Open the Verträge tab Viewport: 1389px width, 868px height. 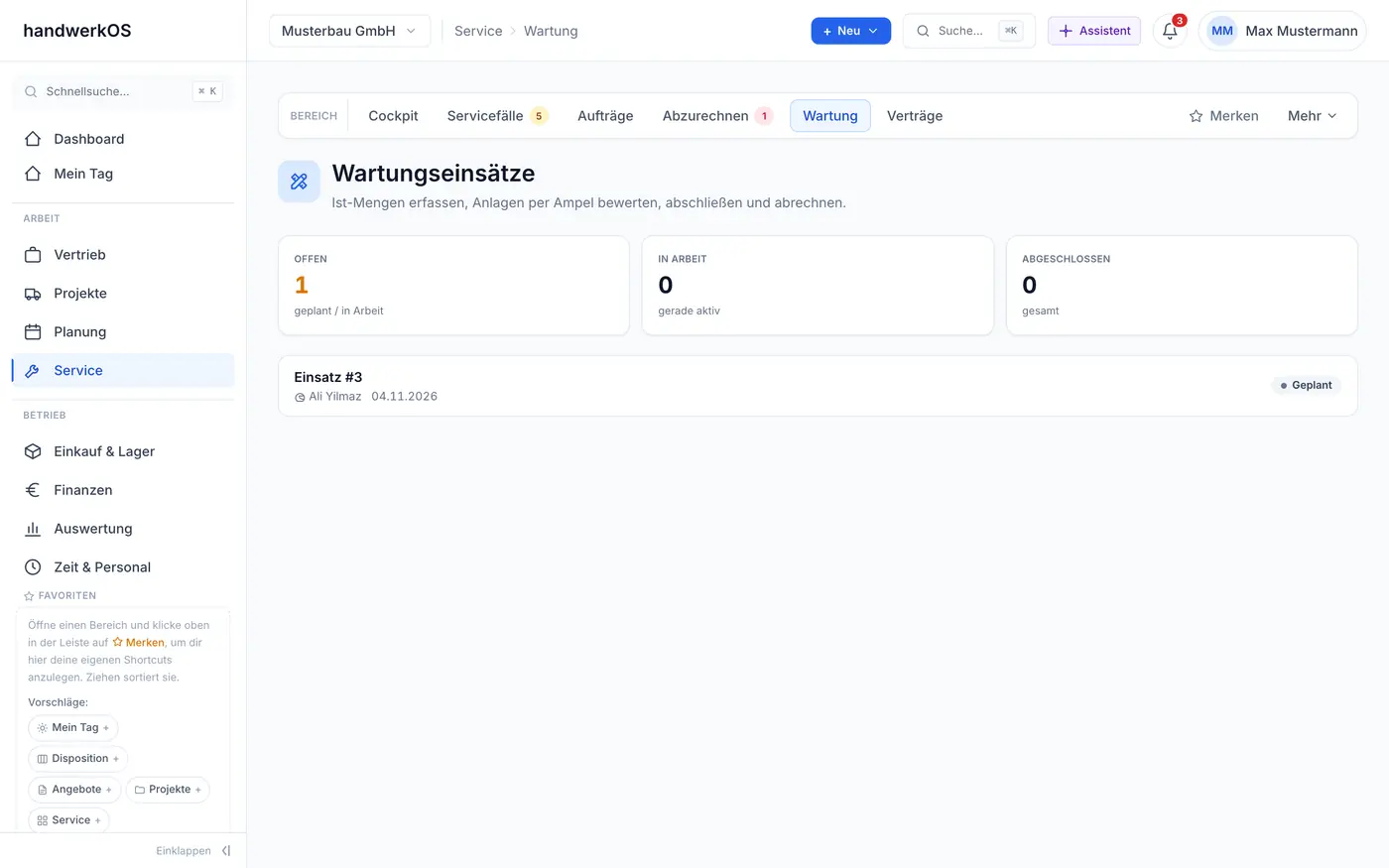point(915,116)
